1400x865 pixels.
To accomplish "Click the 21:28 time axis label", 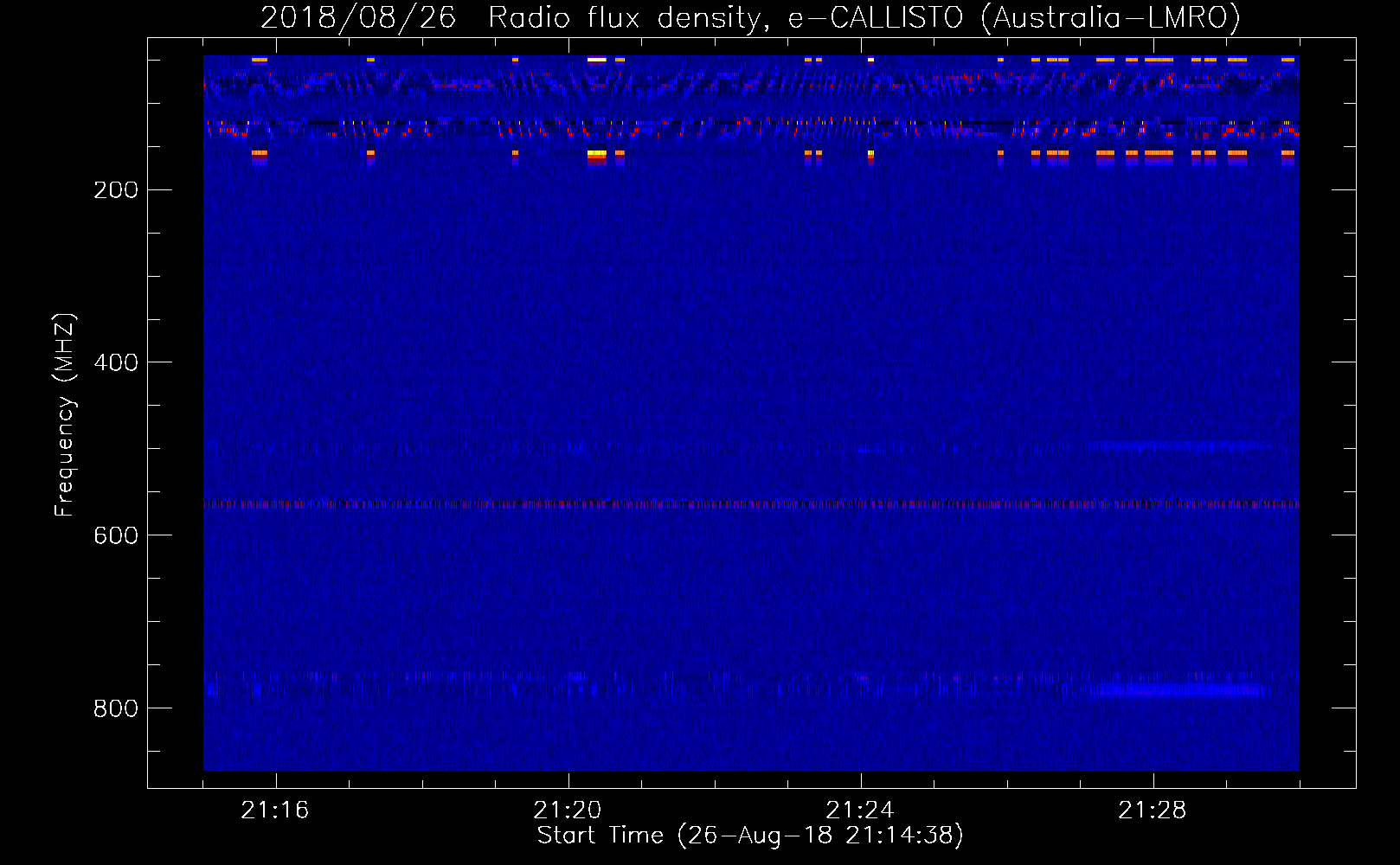I will (1153, 811).
